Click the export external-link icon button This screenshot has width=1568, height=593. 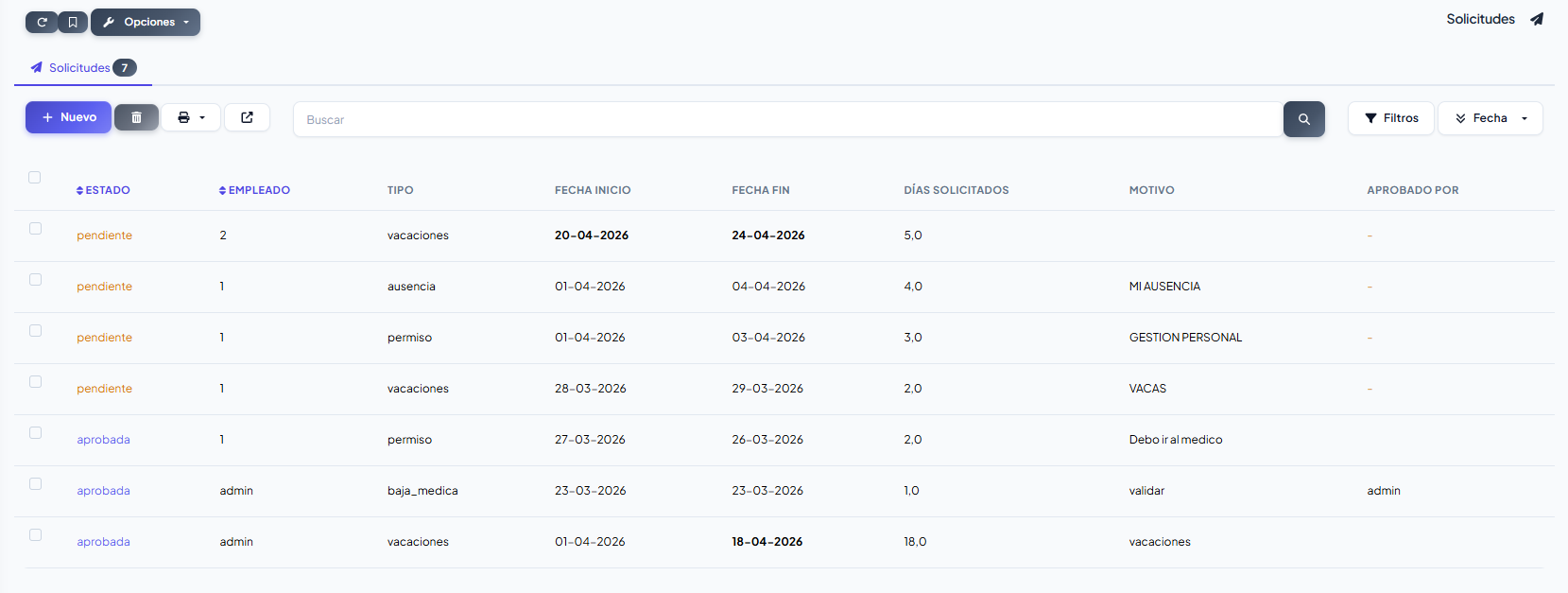point(247,117)
